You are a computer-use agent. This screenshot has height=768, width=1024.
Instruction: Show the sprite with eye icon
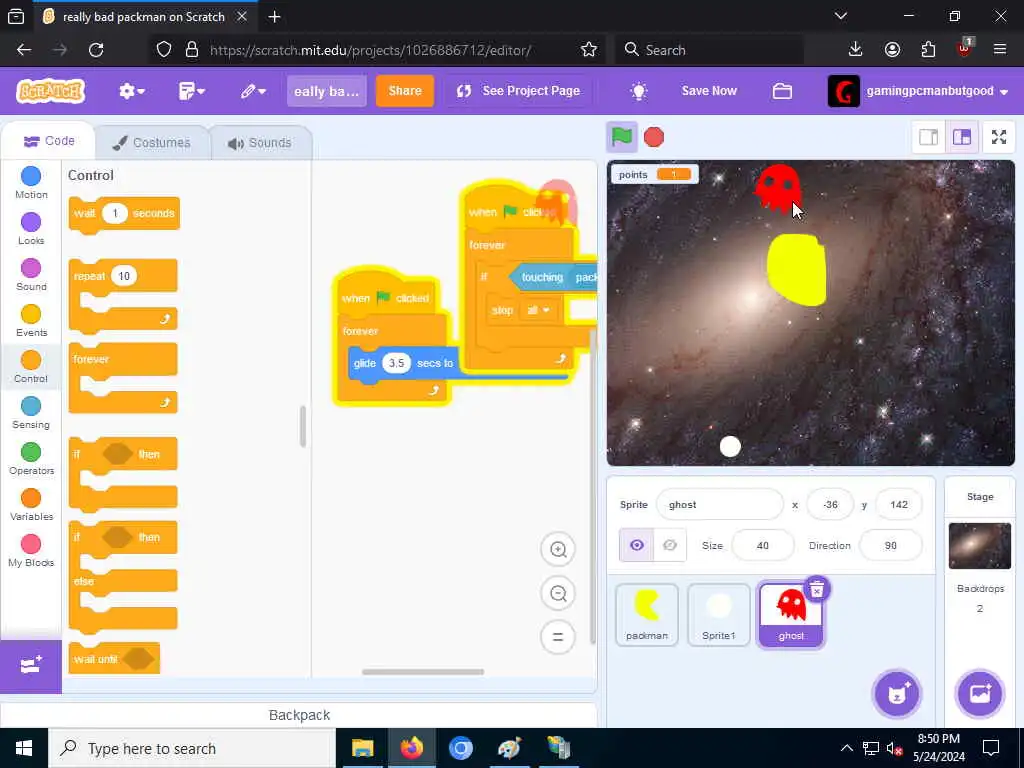[636, 545]
